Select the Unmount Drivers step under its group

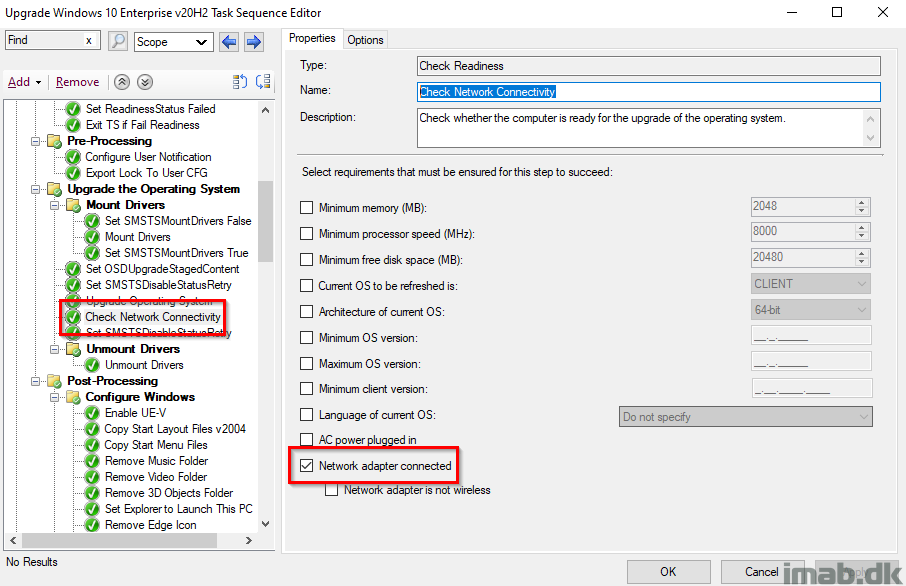click(x=144, y=365)
